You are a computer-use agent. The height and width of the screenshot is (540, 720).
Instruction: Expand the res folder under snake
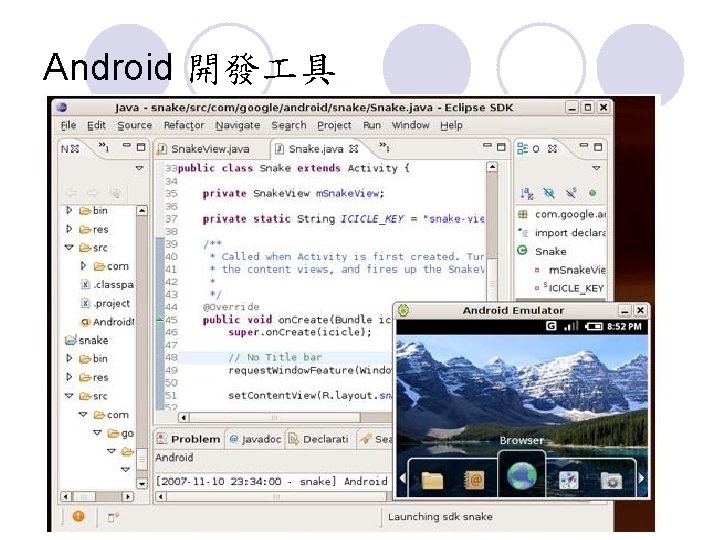click(x=69, y=377)
